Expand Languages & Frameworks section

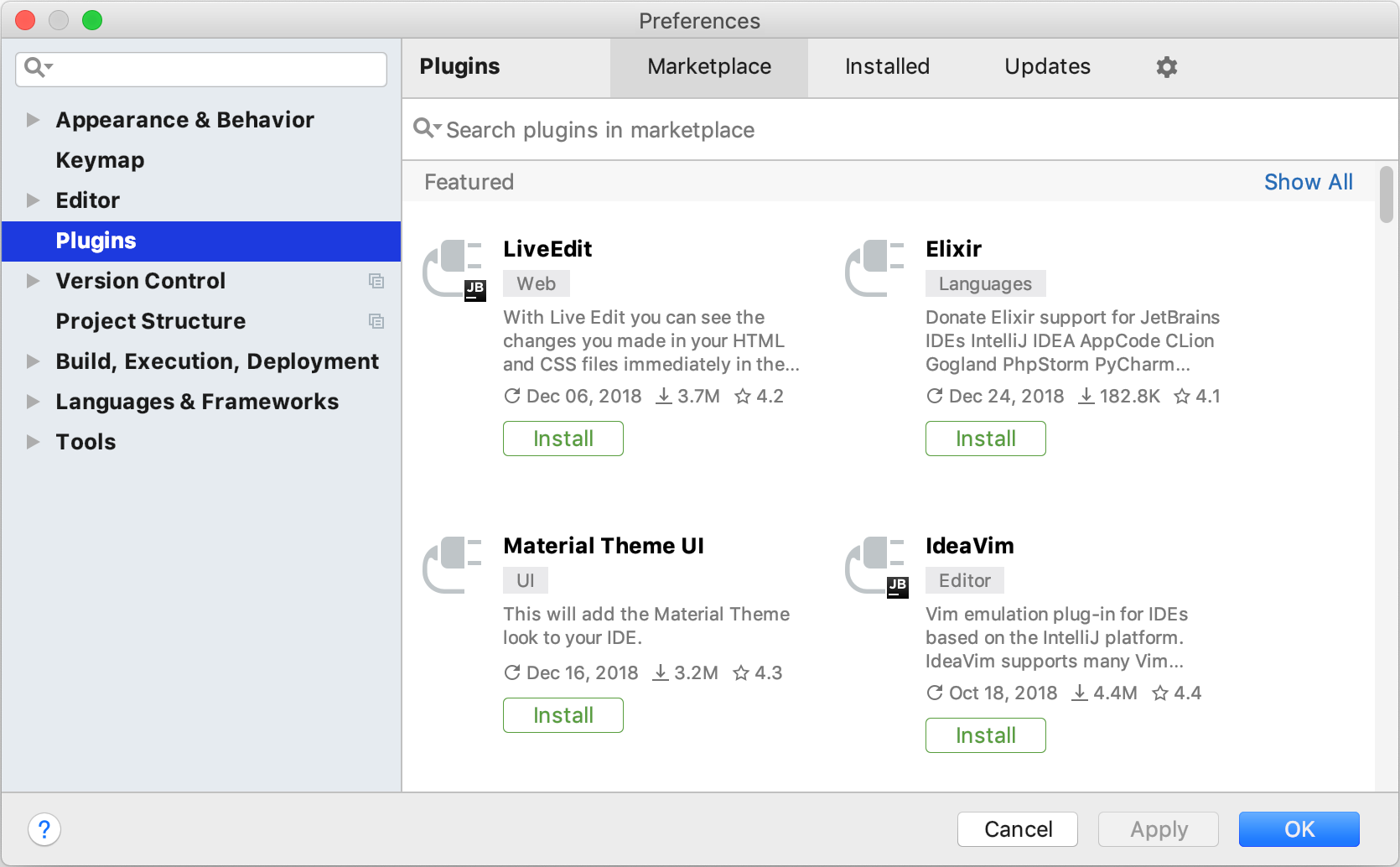(33, 402)
